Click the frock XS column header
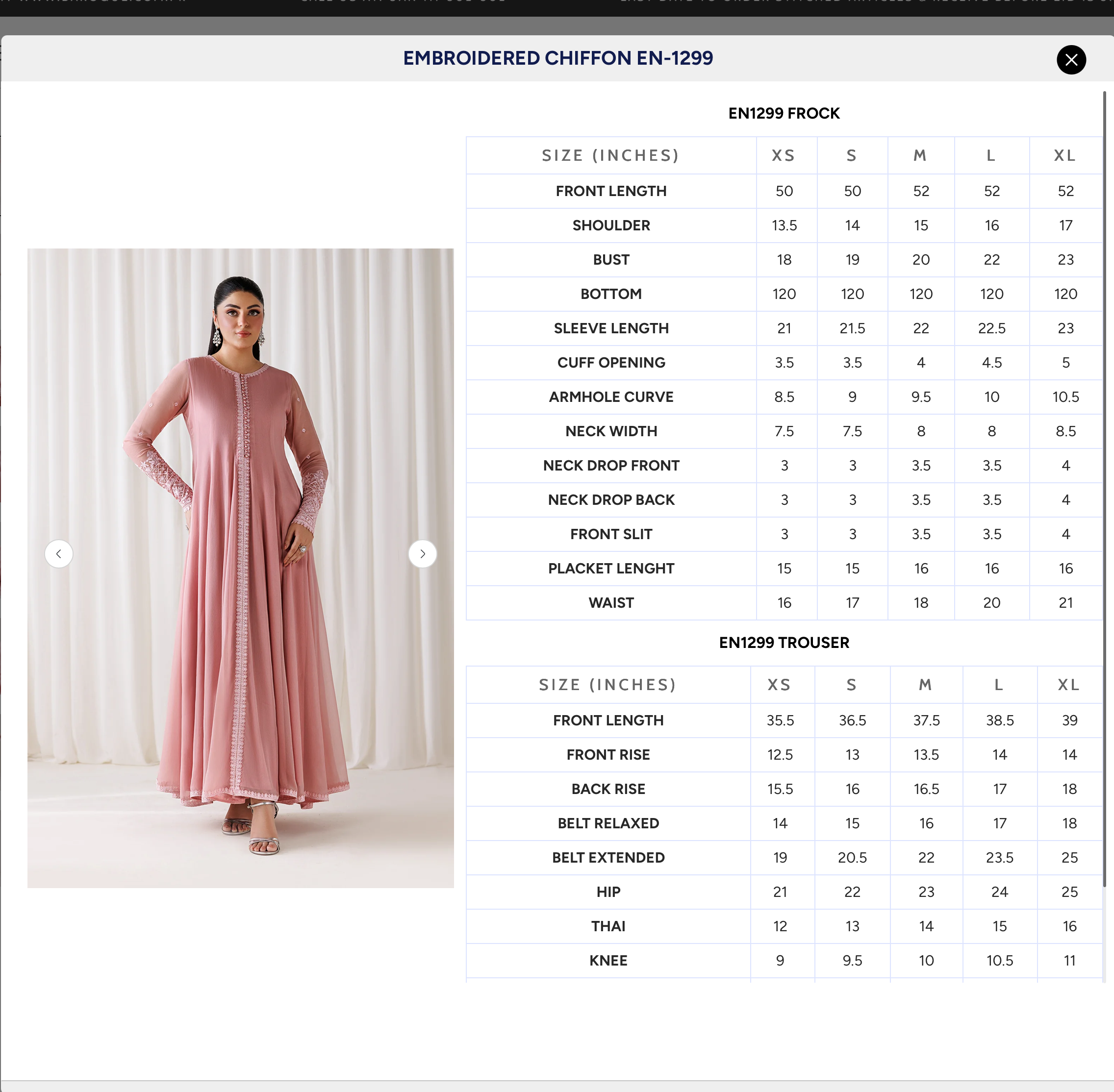 click(x=784, y=155)
